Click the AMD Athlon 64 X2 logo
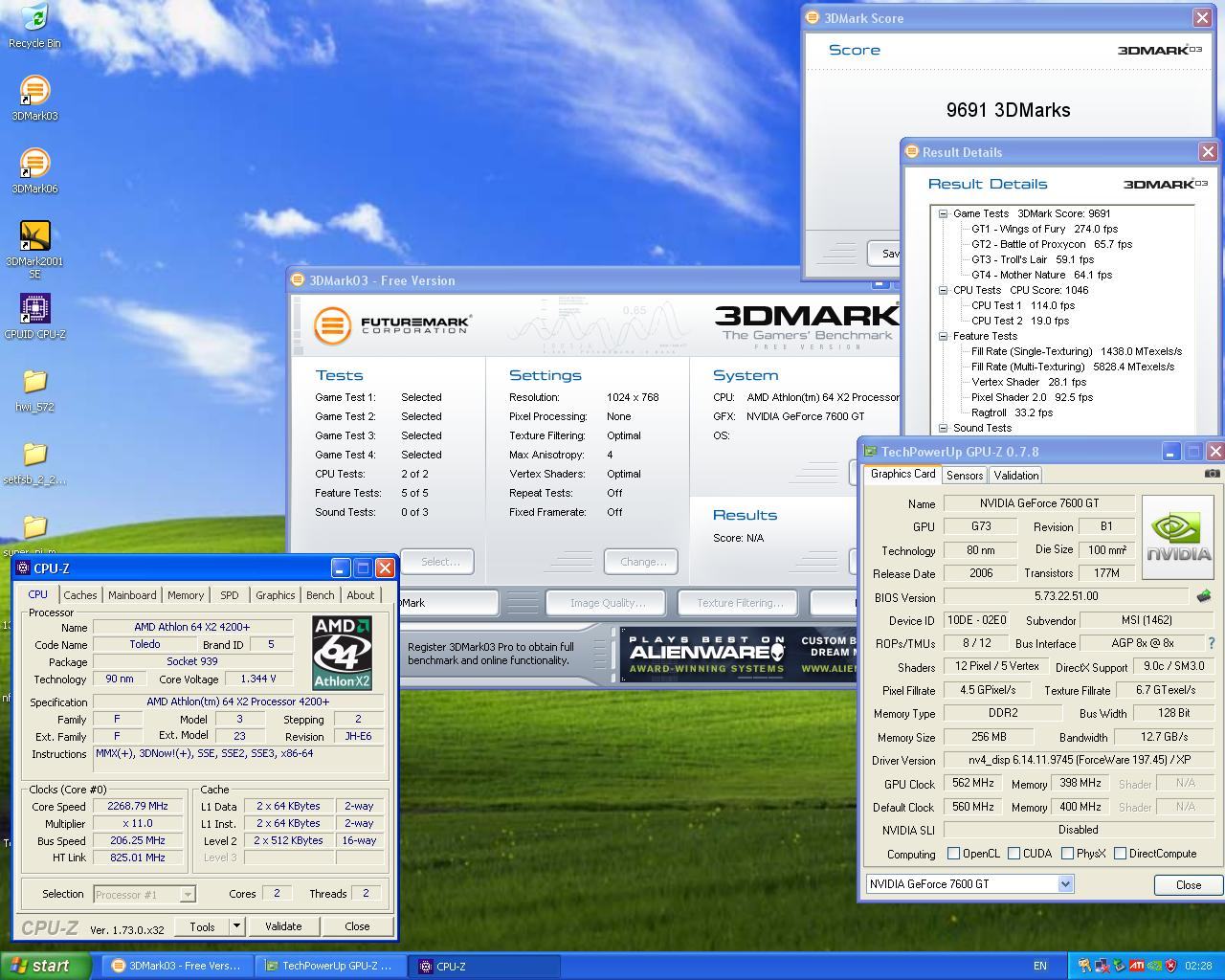 tap(342, 653)
